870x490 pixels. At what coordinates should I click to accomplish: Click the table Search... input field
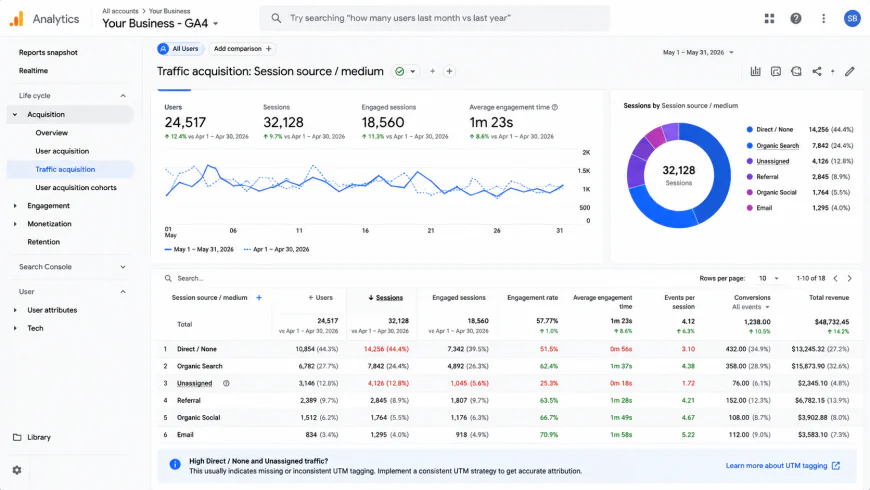(x=190, y=278)
